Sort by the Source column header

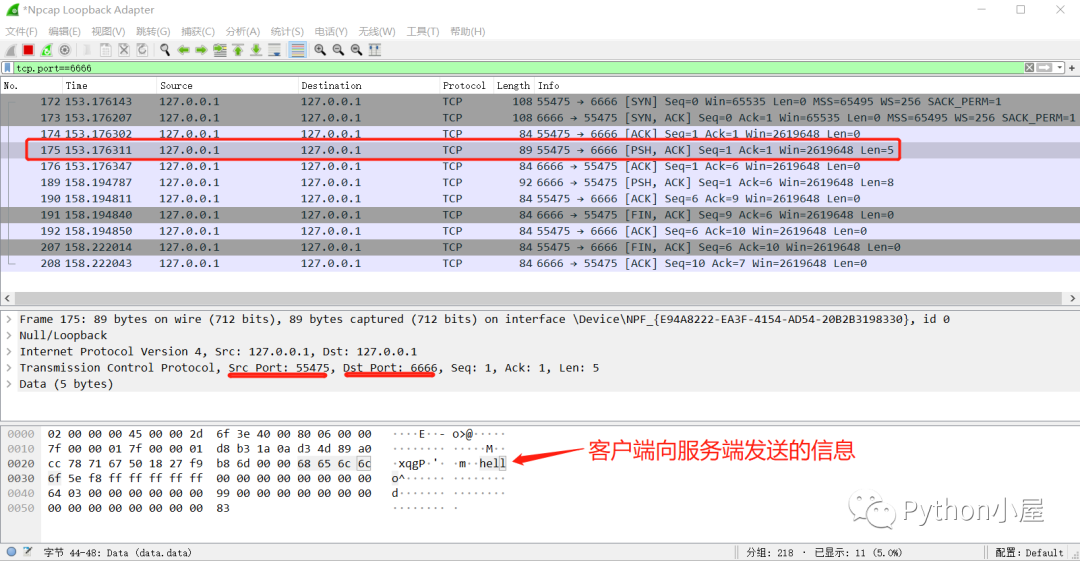pos(227,85)
